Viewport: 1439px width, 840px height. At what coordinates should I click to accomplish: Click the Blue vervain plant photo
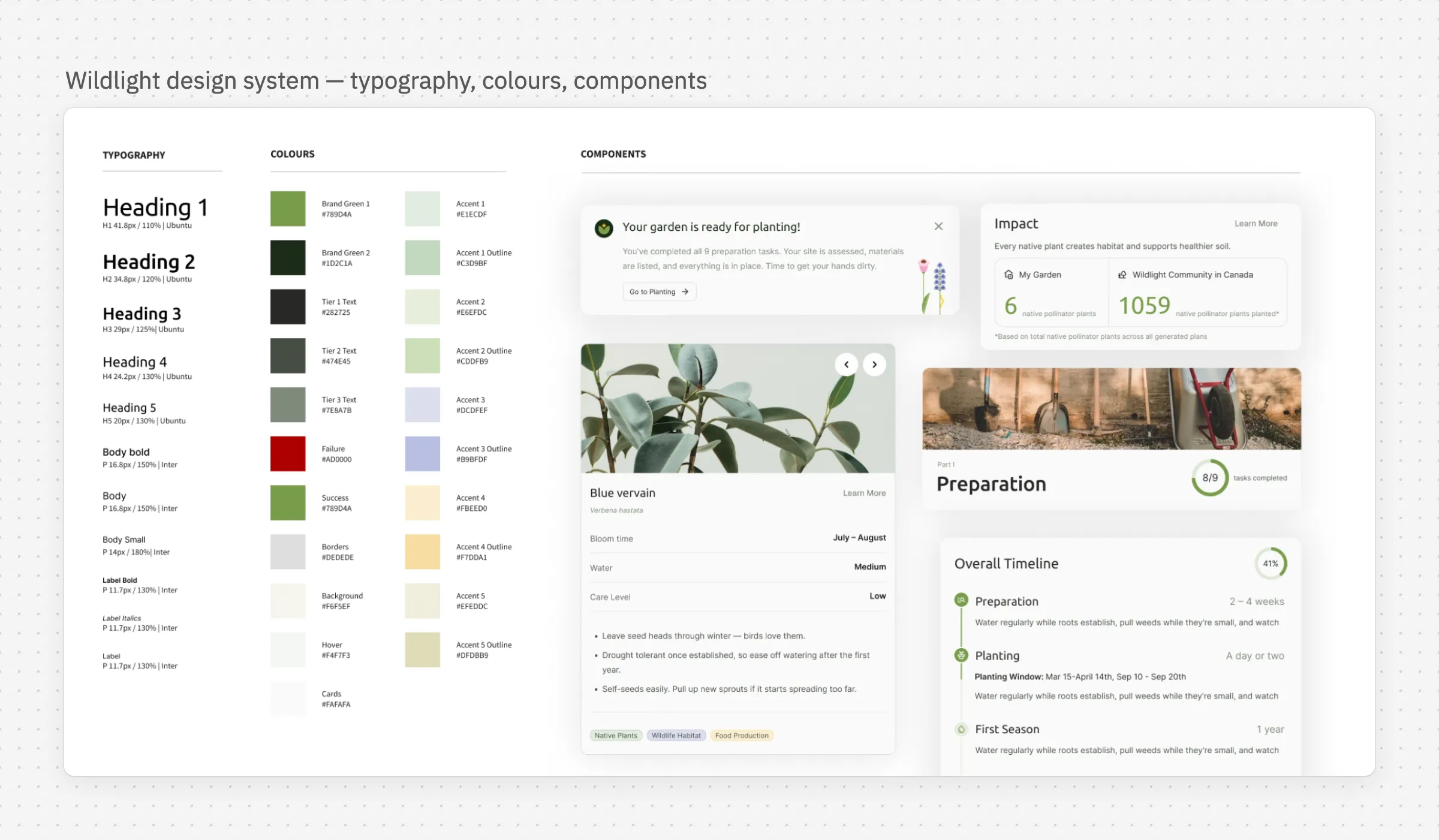click(738, 408)
